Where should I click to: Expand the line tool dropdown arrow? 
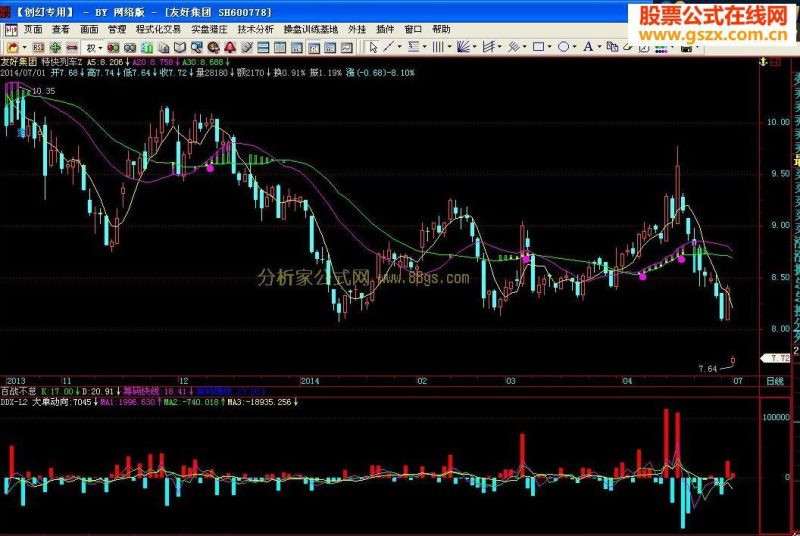[x=399, y=47]
